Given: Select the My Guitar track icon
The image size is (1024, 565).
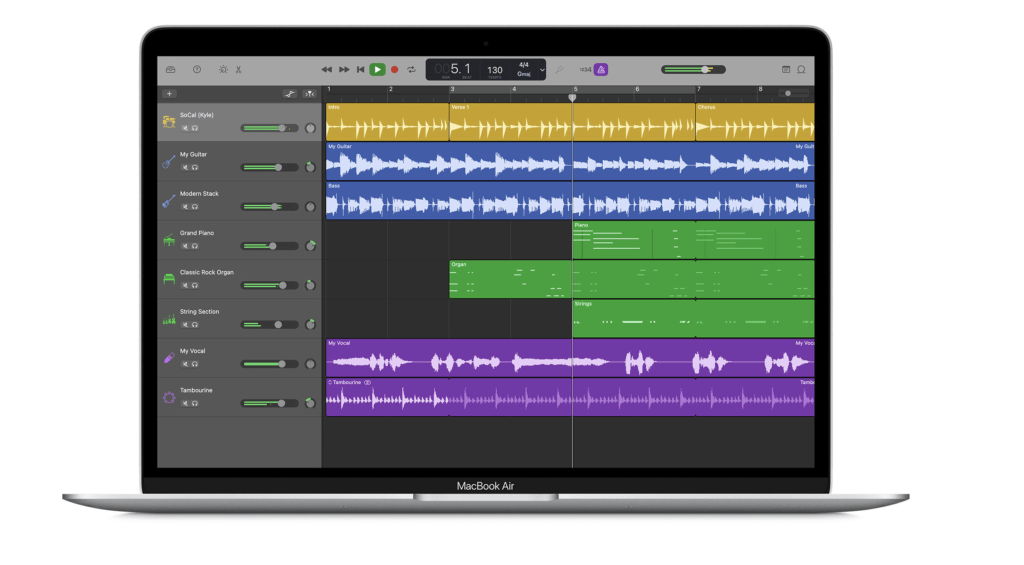Looking at the screenshot, I should tap(168, 161).
